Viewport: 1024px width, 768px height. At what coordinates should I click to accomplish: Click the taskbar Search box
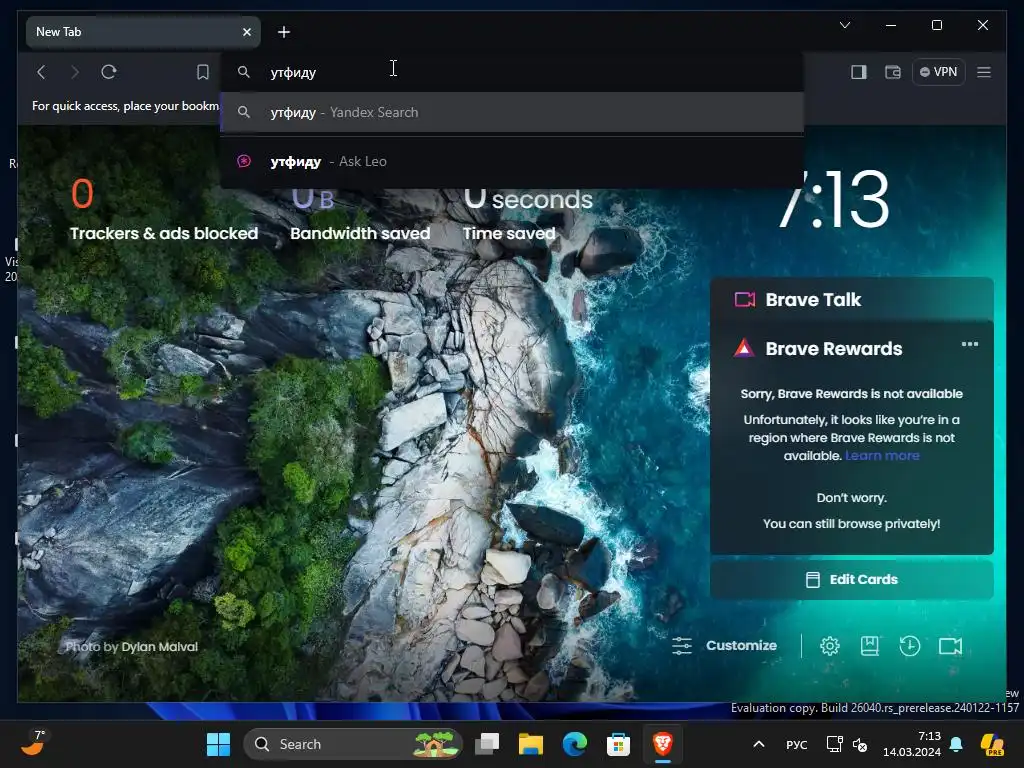tap(353, 744)
